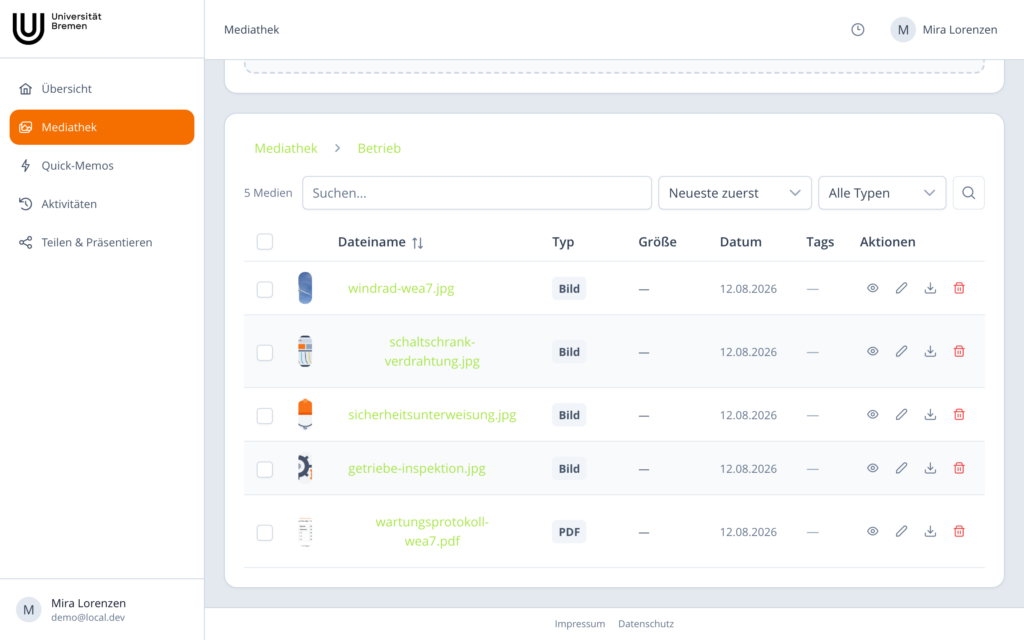Viewport: 1024px width, 640px height.
Task: Edit sicherheitsunterweisung.jpg with the pencil icon
Action: (901, 415)
